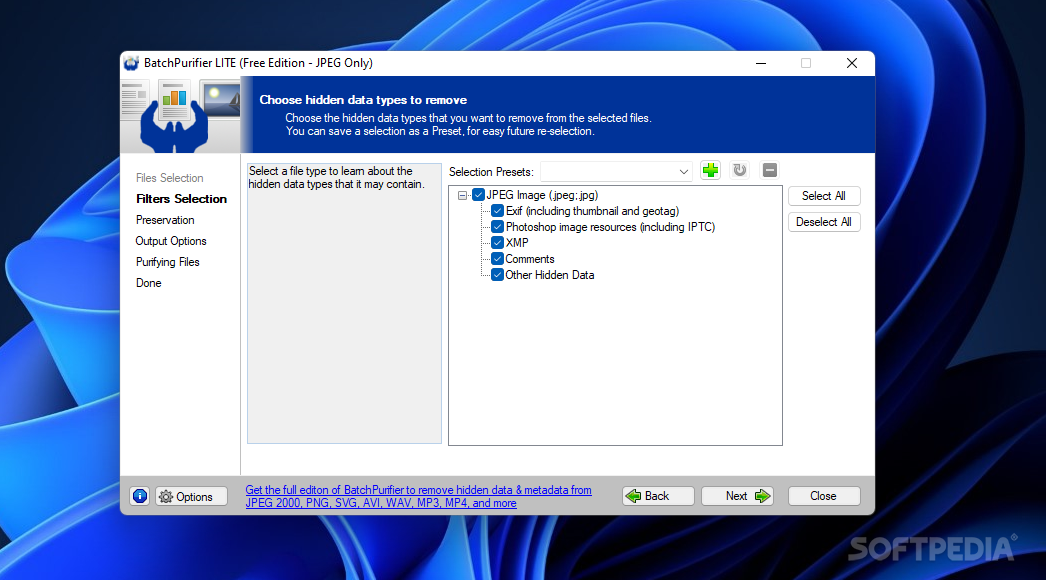Image resolution: width=1046 pixels, height=580 pixels.
Task: Click the remove preset minus icon
Action: (x=769, y=170)
